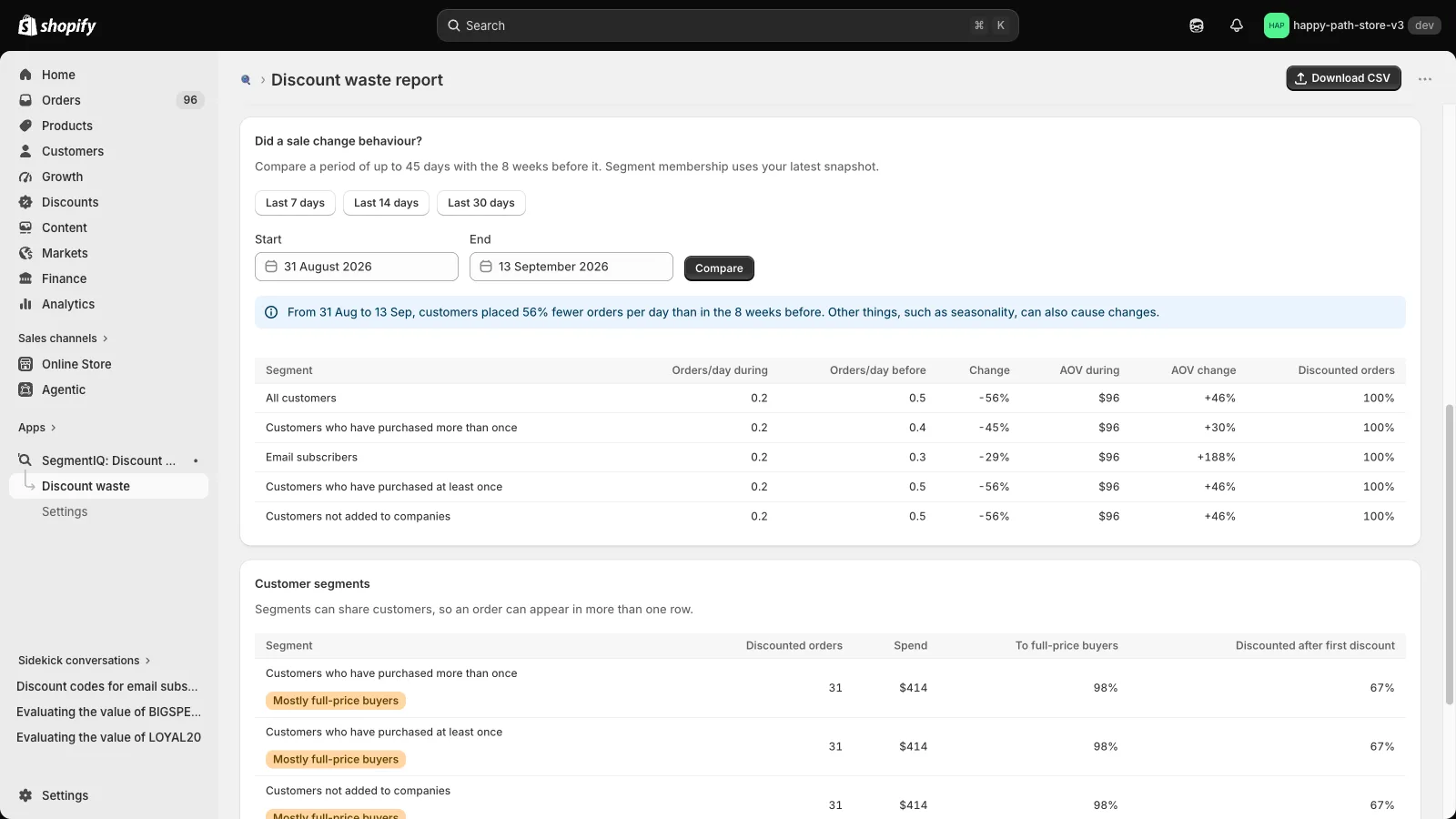Click the End date calendar icon

(486, 267)
